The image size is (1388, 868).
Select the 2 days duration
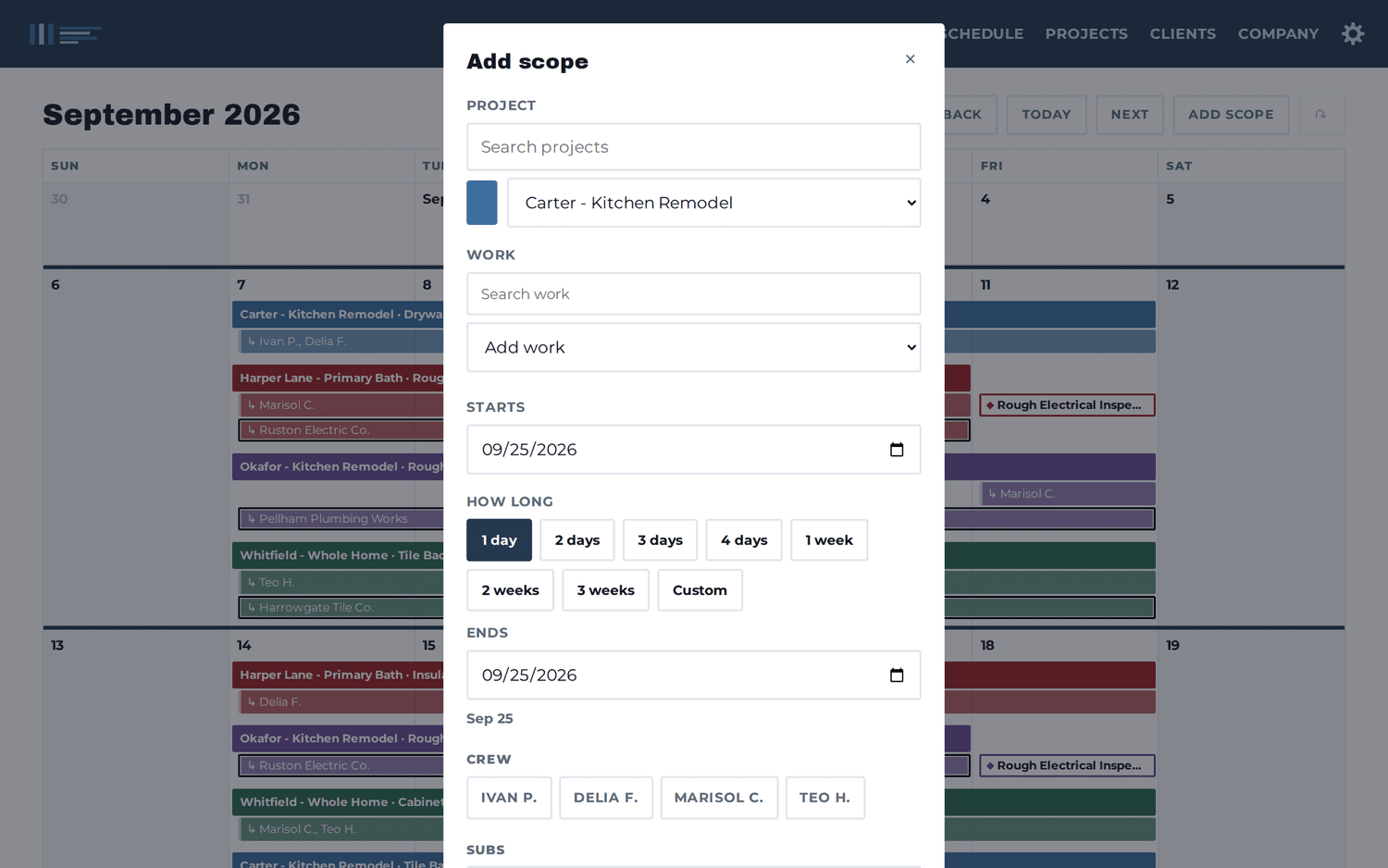coord(577,540)
